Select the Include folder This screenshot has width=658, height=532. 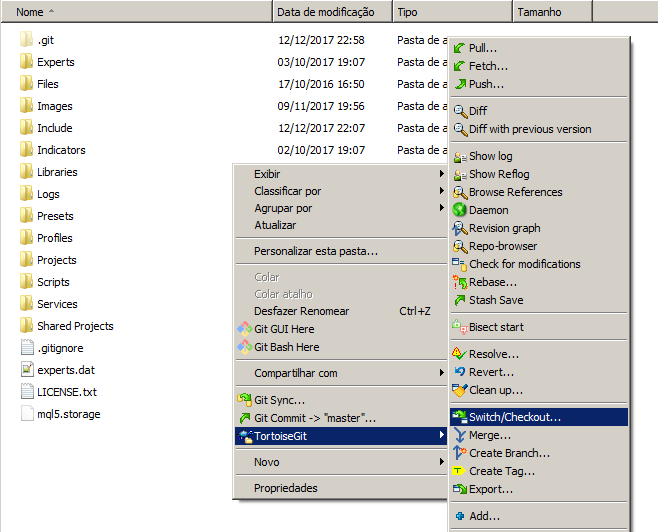point(46,128)
